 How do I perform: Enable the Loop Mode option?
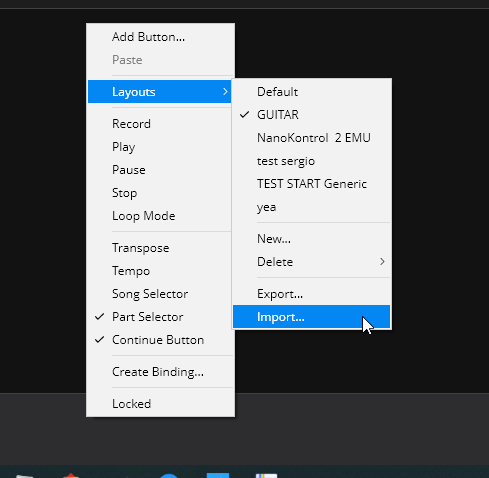tap(159, 216)
